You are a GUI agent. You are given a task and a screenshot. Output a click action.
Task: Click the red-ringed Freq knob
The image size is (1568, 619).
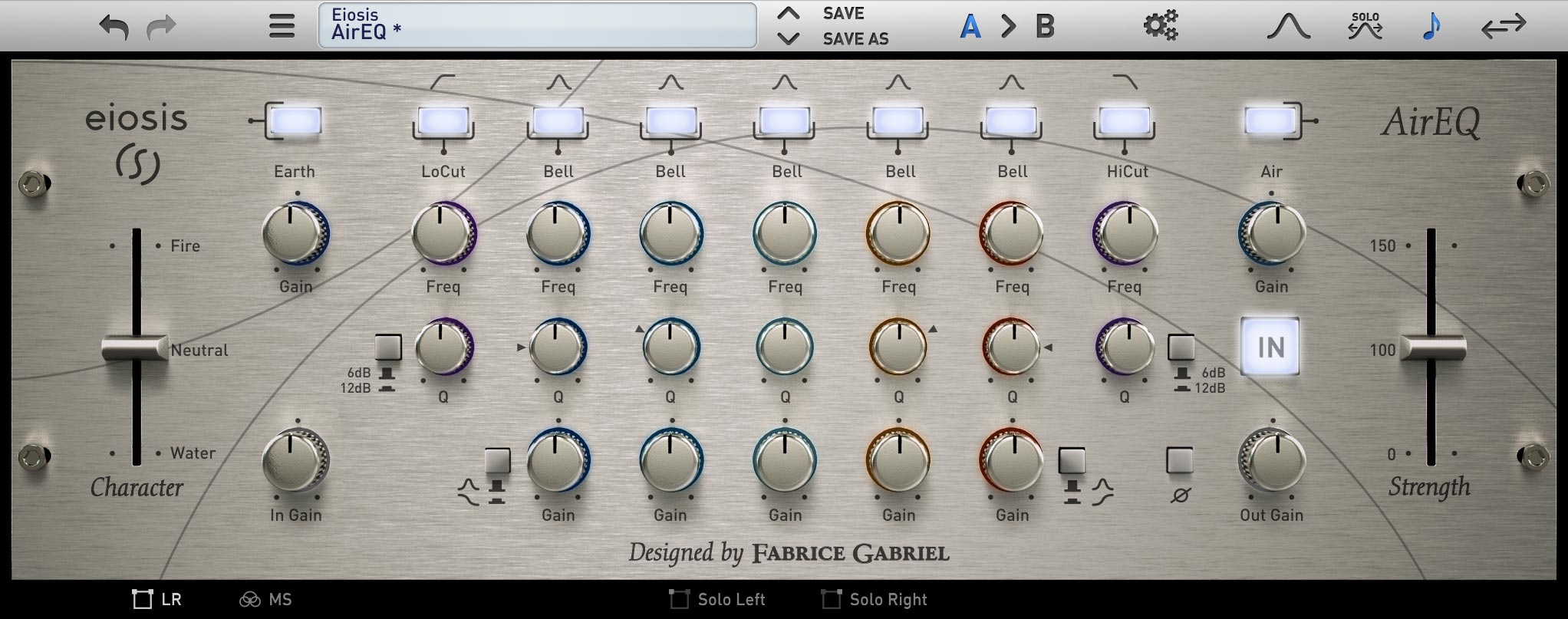pyautogui.click(x=1012, y=233)
